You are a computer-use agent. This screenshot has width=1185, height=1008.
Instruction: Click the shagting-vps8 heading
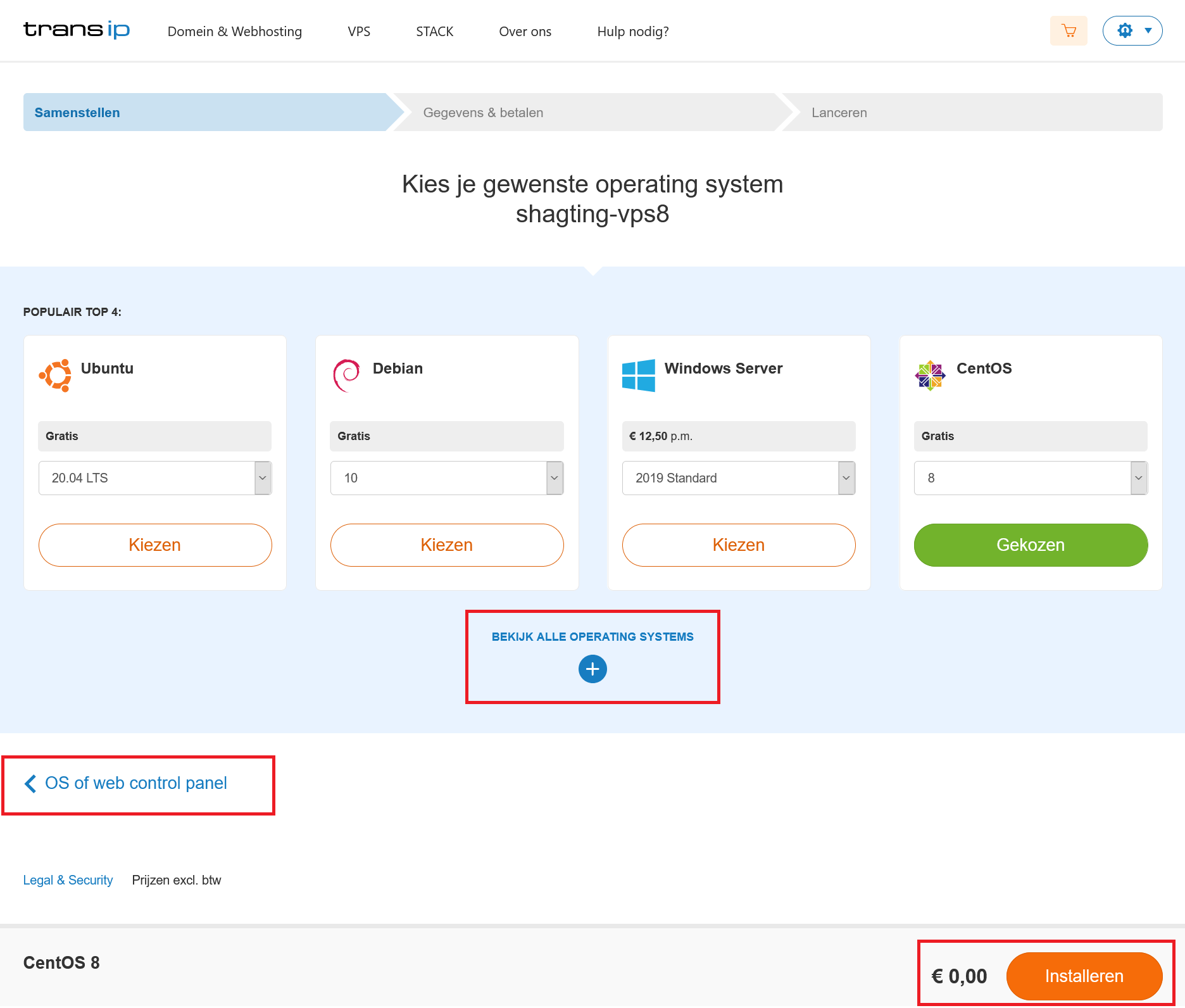coord(592,214)
